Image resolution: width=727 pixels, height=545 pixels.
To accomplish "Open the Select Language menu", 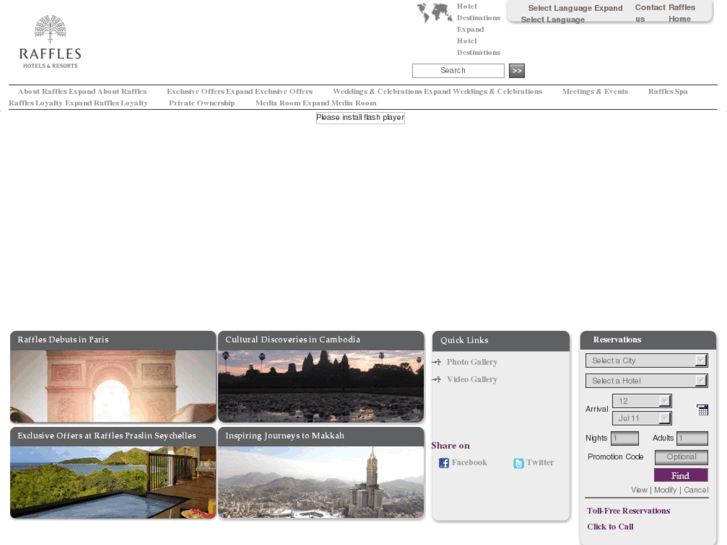I will click(571, 14).
